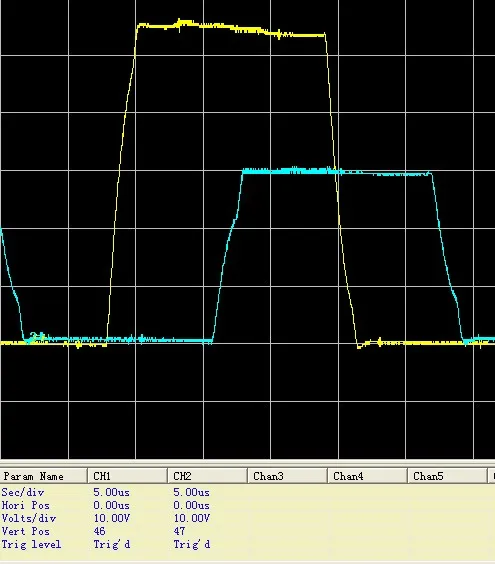Click the yellow CH1 pulse top
This screenshot has height=564, width=495.
[x=231, y=29]
